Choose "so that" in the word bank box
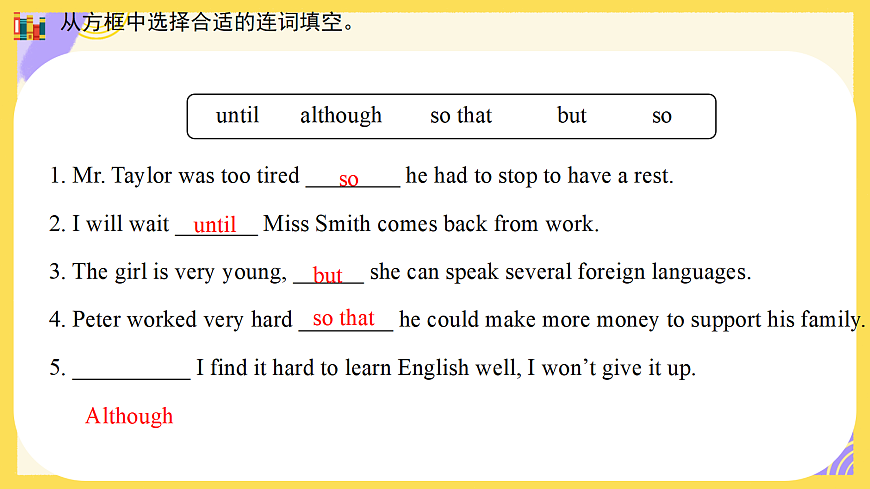870x489 pixels. (461, 116)
